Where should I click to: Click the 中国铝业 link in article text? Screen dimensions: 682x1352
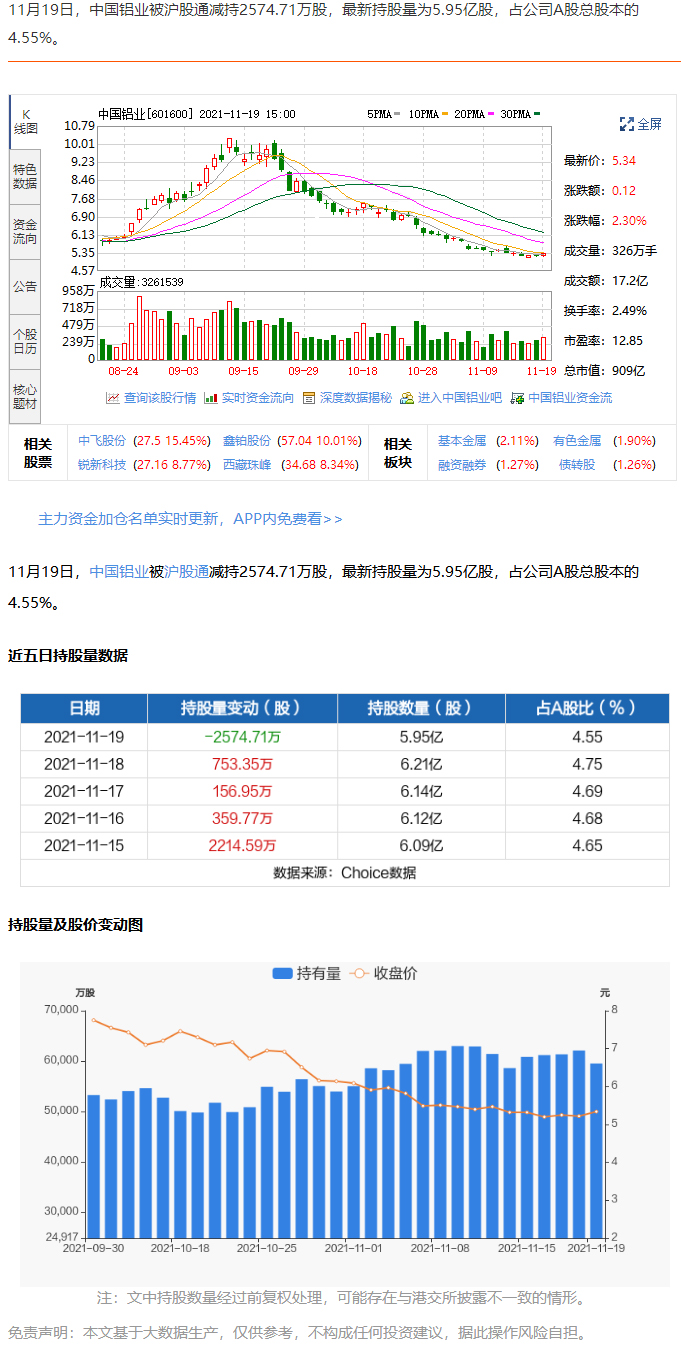click(119, 572)
